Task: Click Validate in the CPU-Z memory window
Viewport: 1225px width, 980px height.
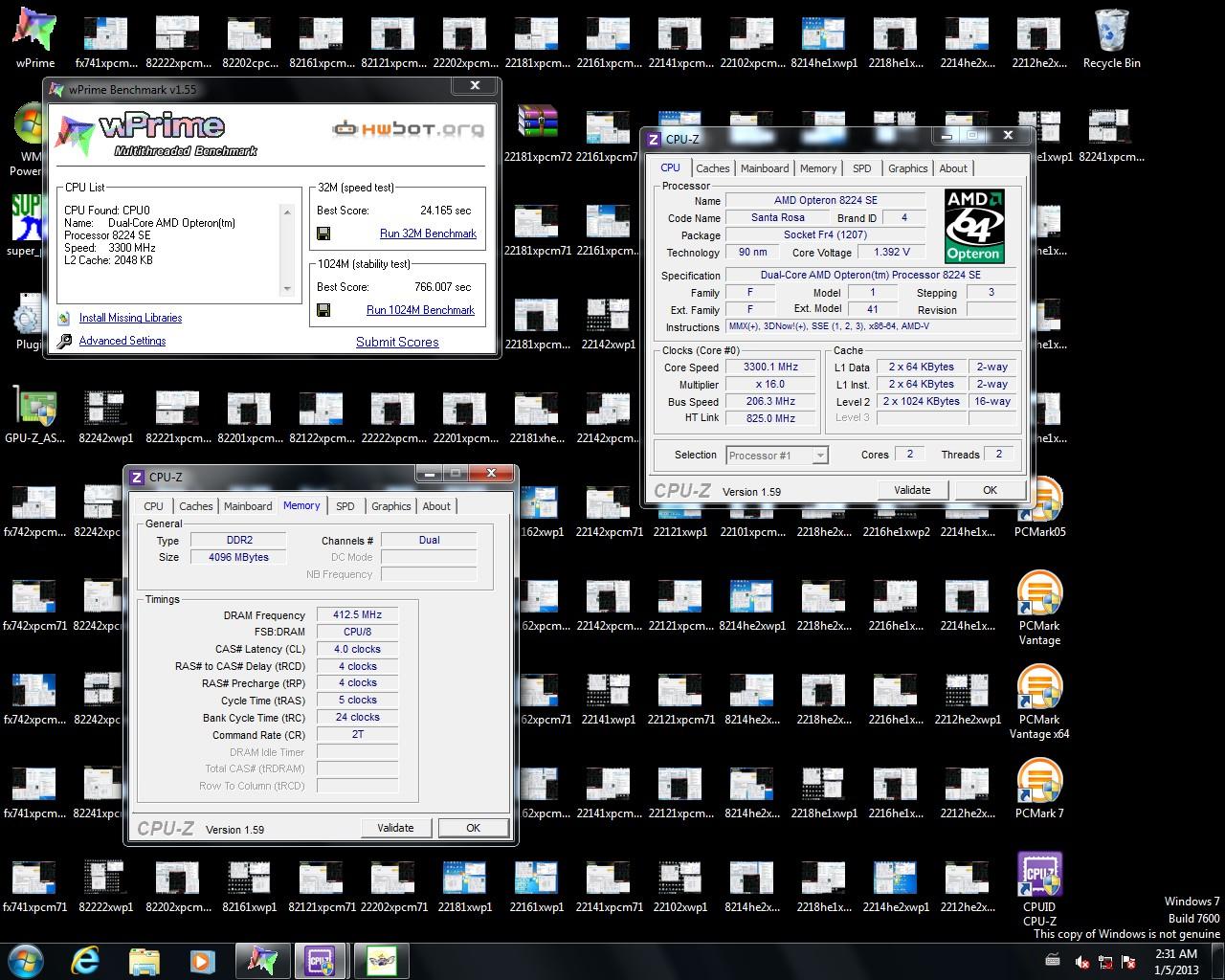Action: point(395,828)
